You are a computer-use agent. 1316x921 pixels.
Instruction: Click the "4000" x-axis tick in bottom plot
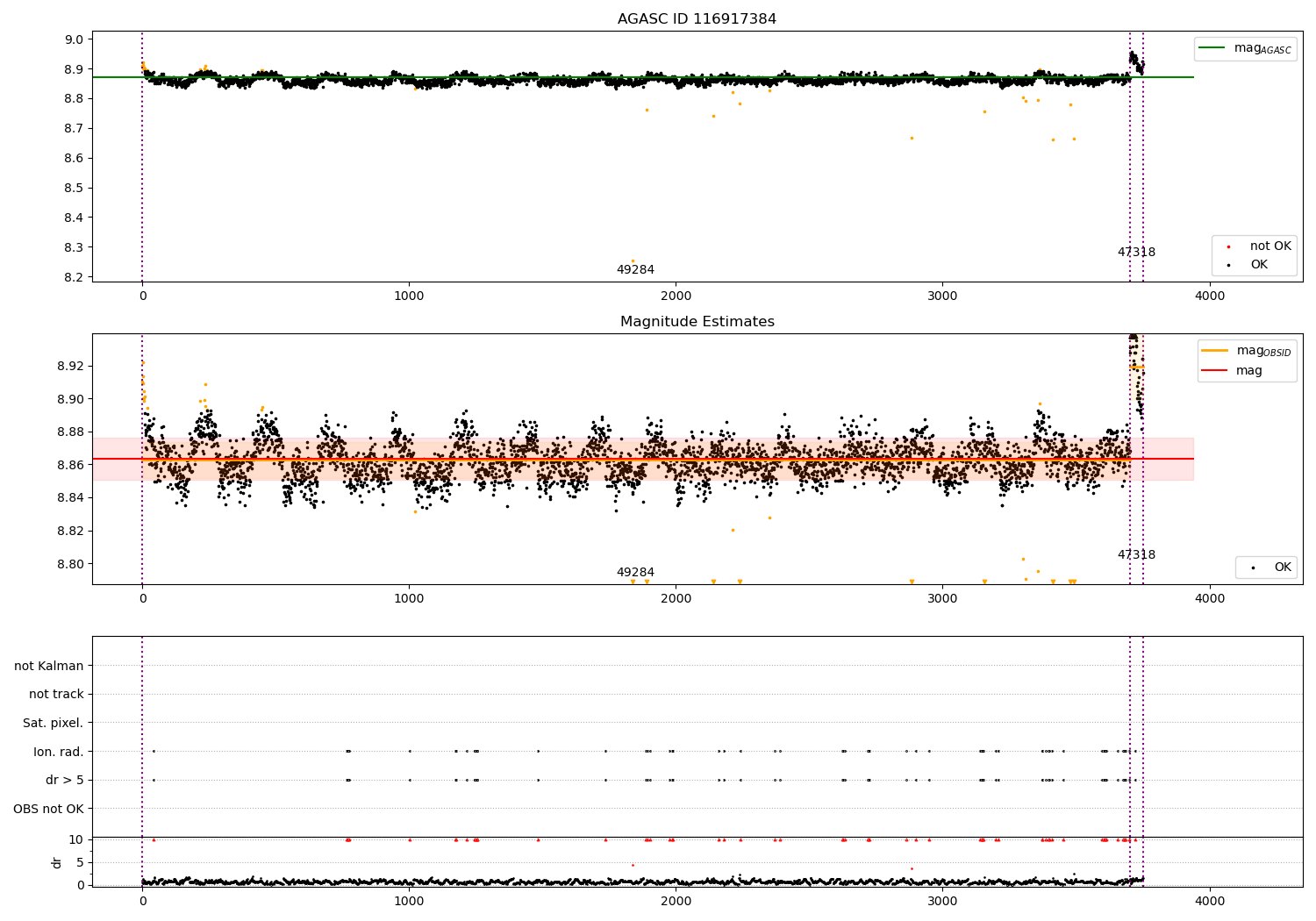[1210, 901]
